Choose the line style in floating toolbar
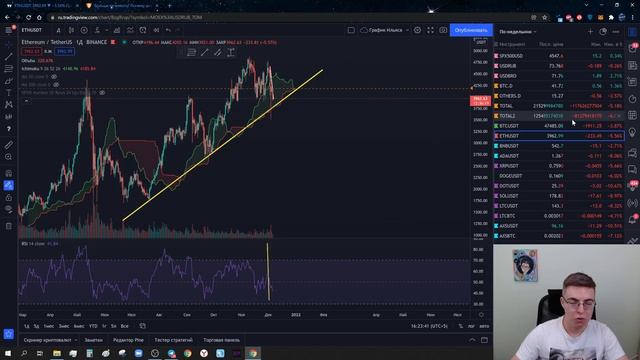This screenshot has width=640, height=360. click(x=192, y=52)
